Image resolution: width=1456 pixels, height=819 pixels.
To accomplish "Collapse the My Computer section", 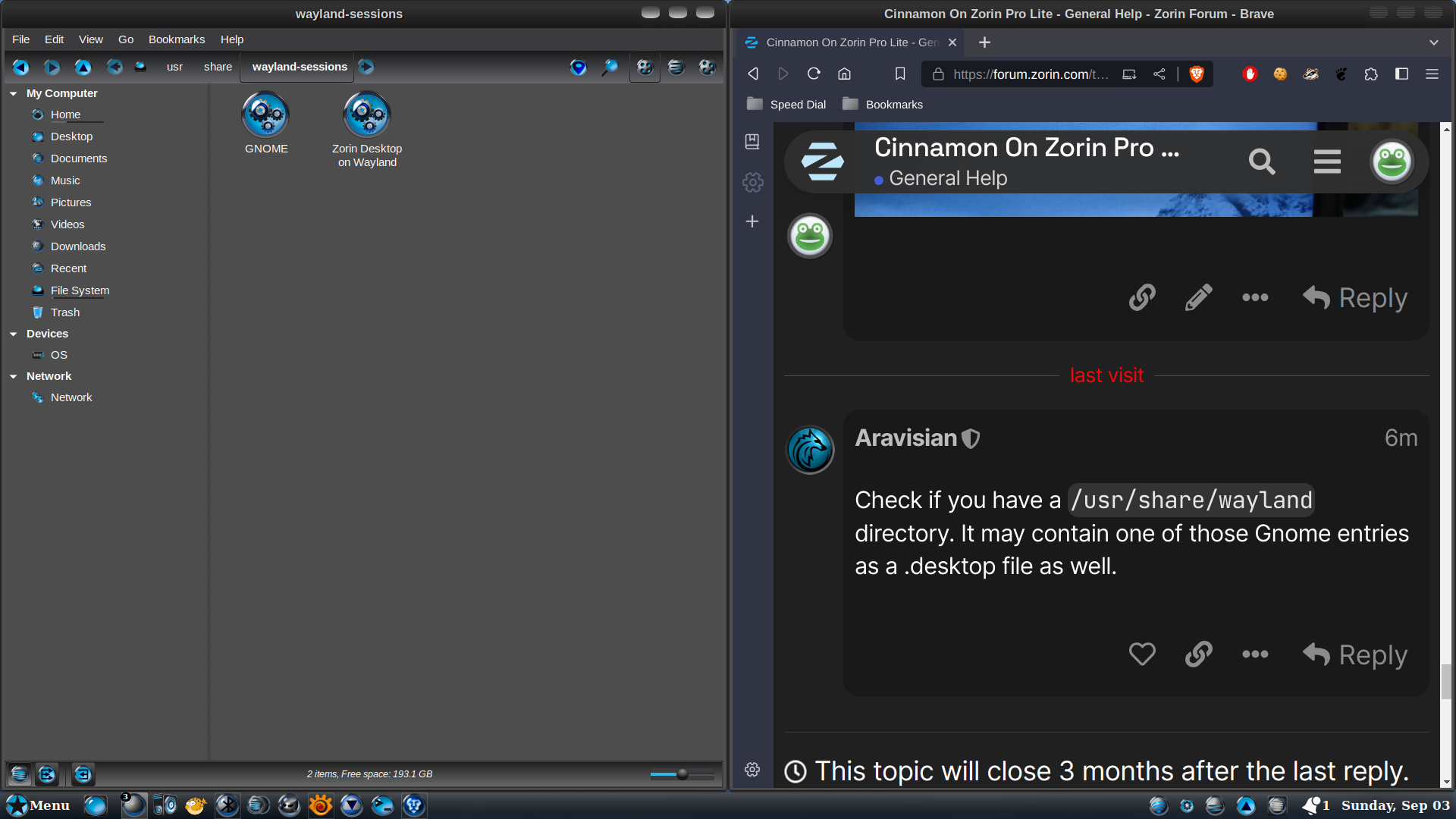I will [14, 93].
